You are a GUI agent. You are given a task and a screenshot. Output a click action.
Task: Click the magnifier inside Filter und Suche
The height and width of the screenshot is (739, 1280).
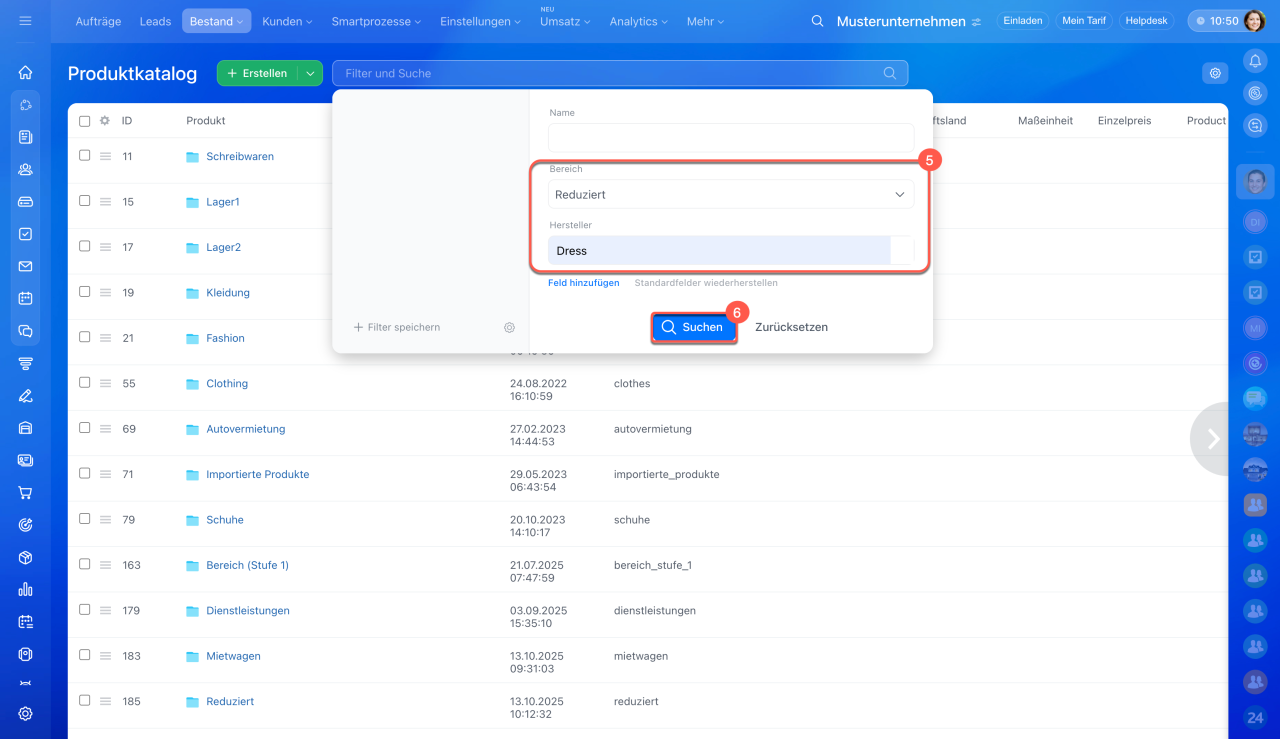click(x=890, y=73)
